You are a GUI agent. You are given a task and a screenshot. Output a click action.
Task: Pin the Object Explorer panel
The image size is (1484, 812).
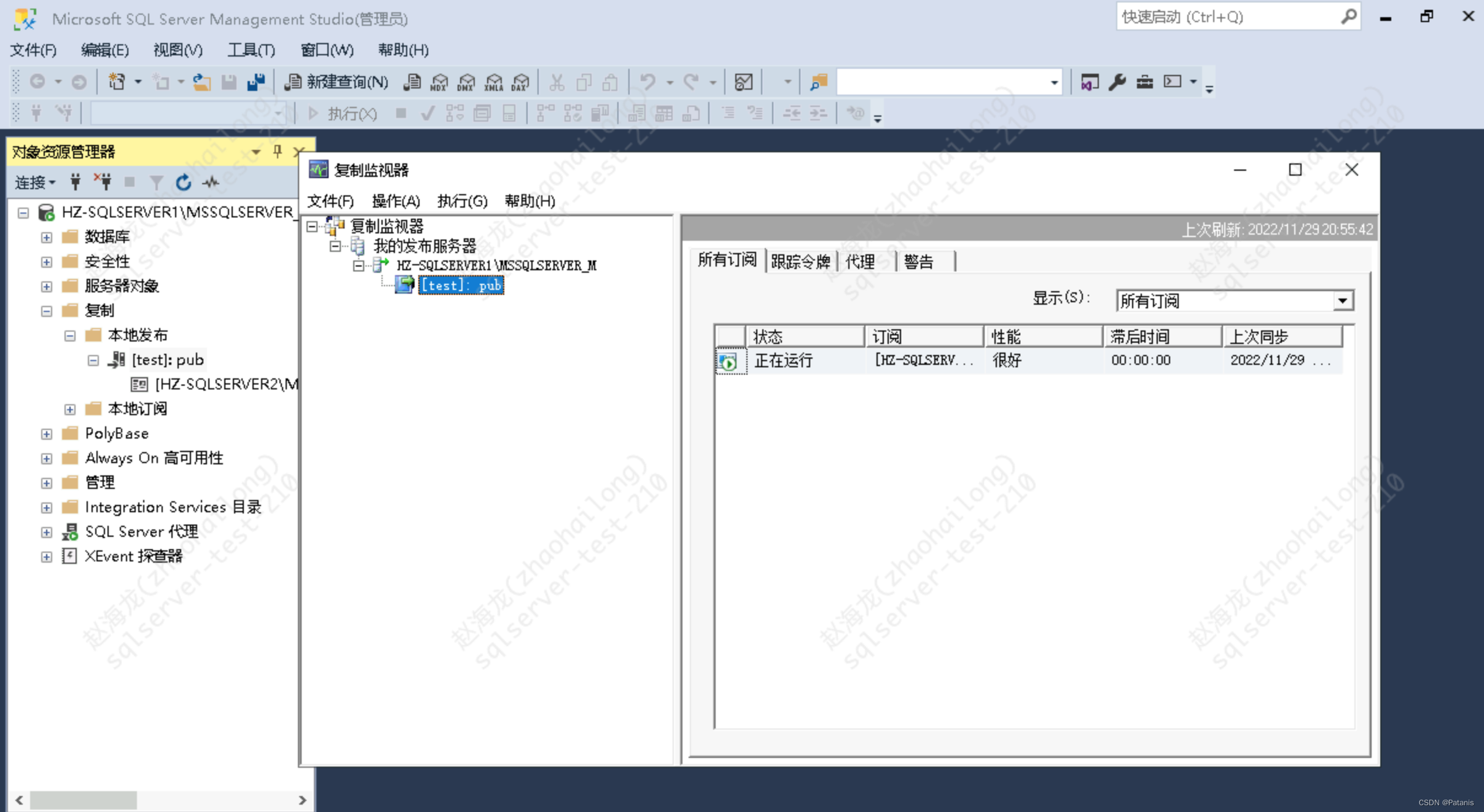(277, 151)
